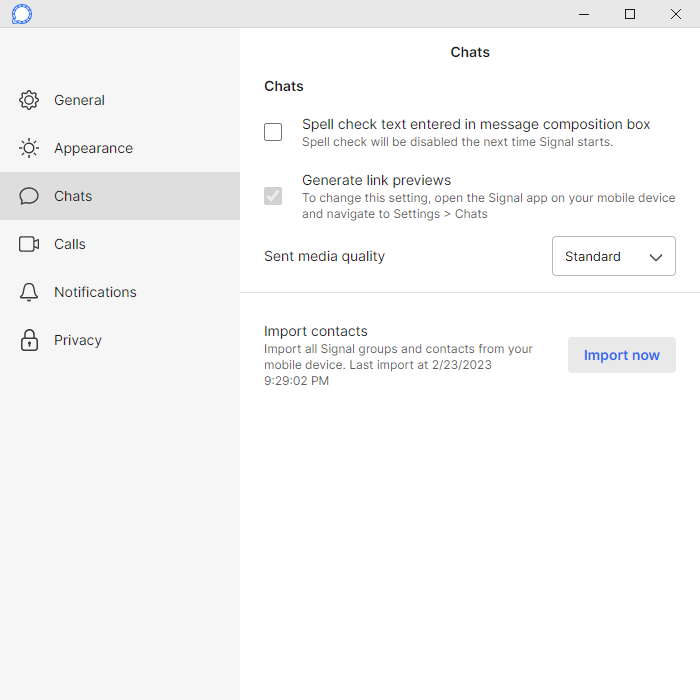The width and height of the screenshot is (700, 700).
Task: Click the Calls video camera icon
Action: [29, 244]
